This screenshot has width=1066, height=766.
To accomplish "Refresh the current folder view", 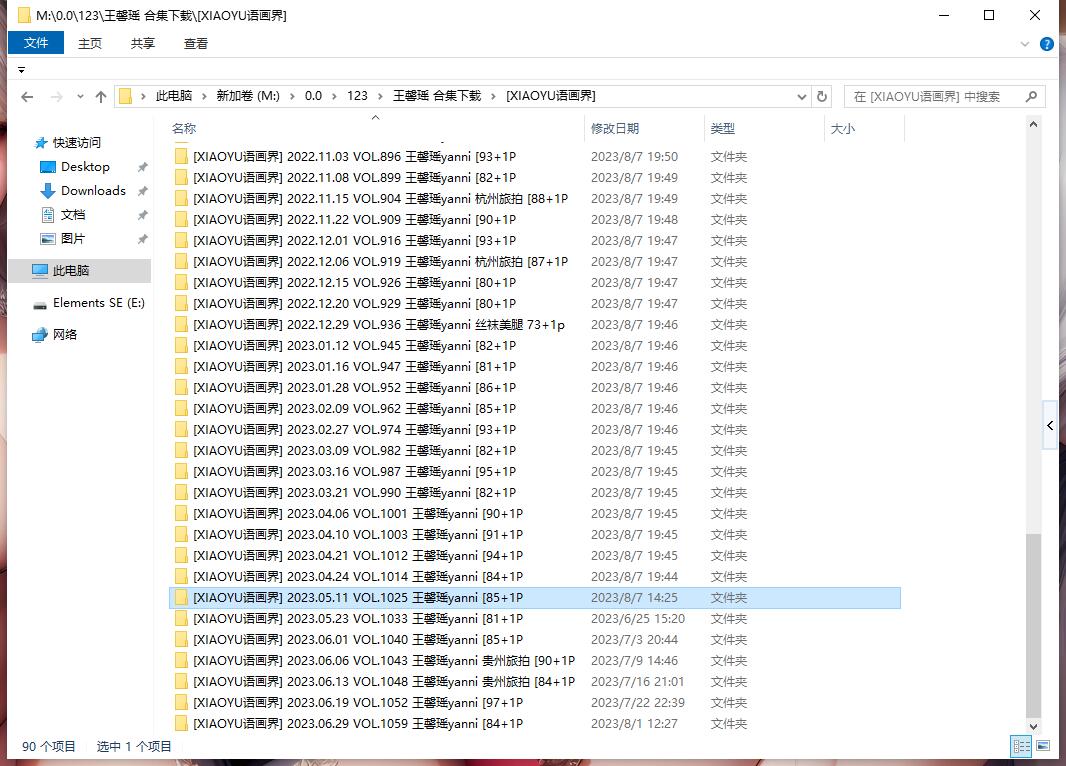I will coord(822,97).
